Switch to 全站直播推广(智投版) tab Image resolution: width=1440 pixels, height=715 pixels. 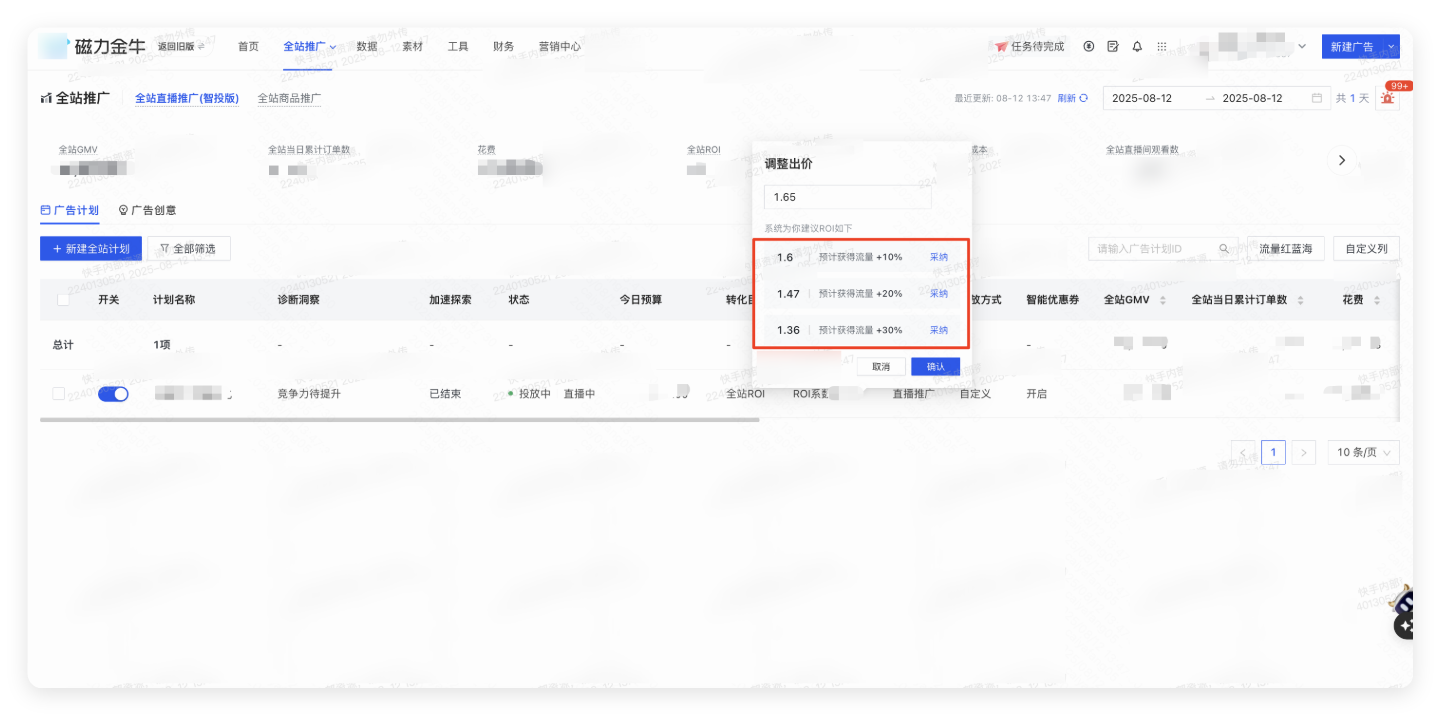187,98
